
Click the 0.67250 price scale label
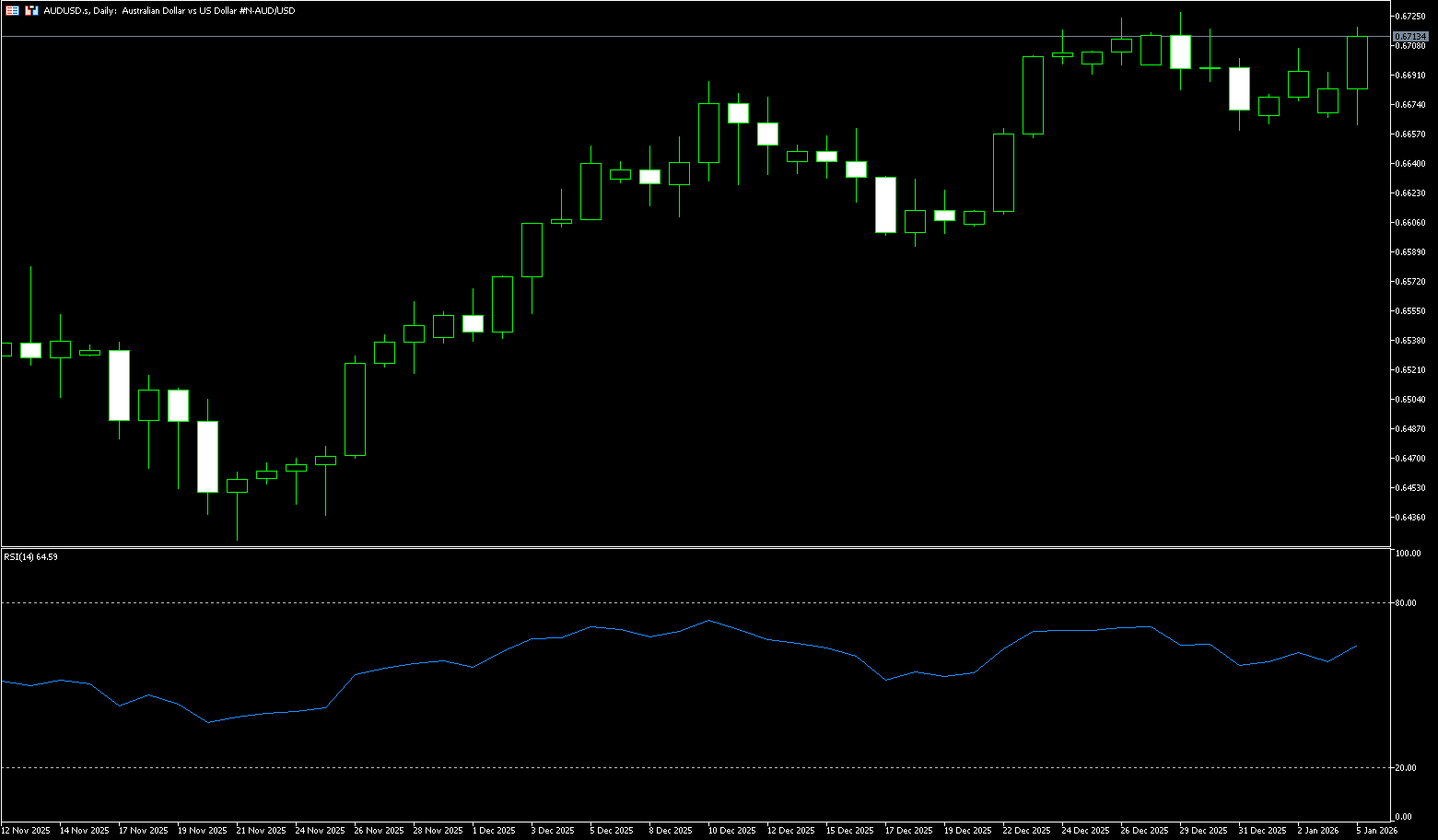pyautogui.click(x=1411, y=16)
